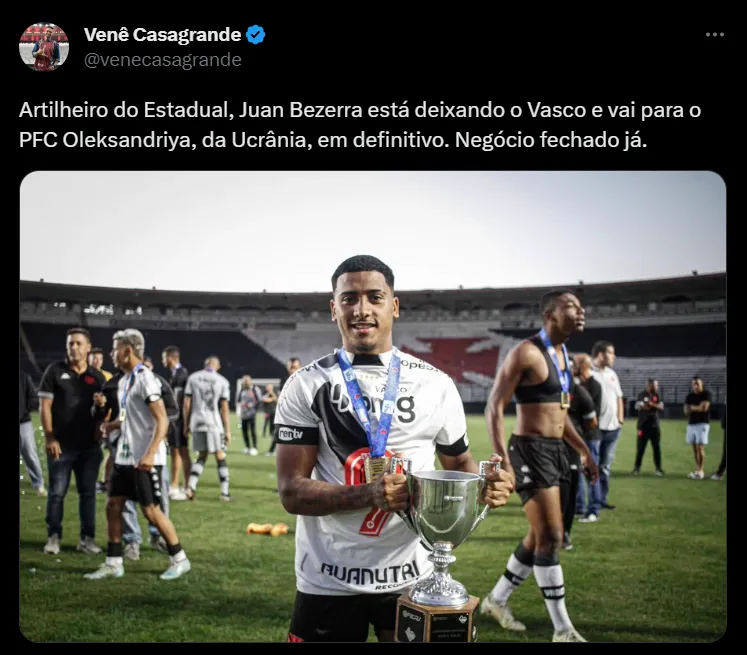This screenshot has height=655, width=747.
Task: Click the rentv armband logo on sleeve
Action: 291,433
